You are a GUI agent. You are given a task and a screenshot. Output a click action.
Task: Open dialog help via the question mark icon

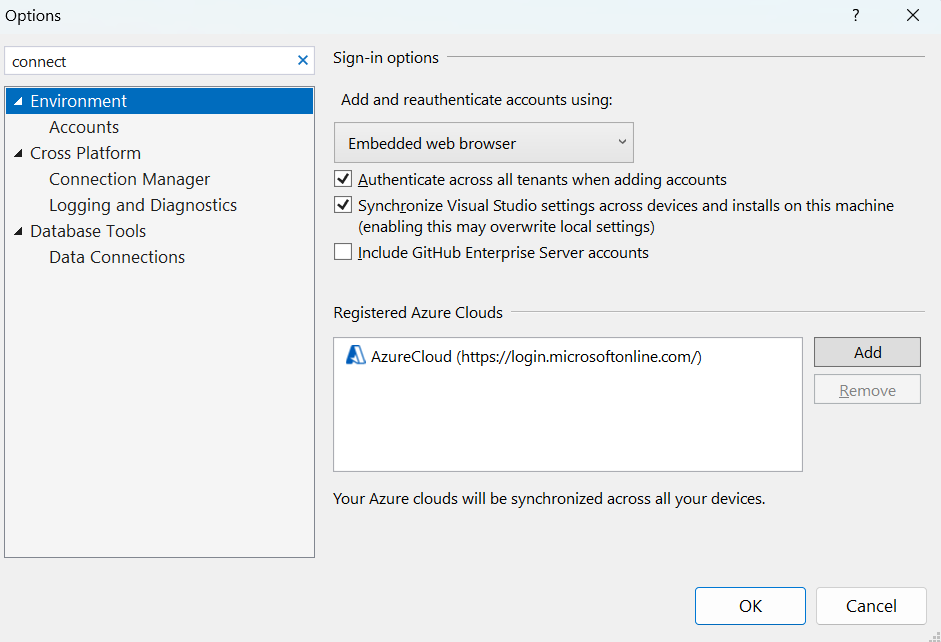tap(855, 15)
